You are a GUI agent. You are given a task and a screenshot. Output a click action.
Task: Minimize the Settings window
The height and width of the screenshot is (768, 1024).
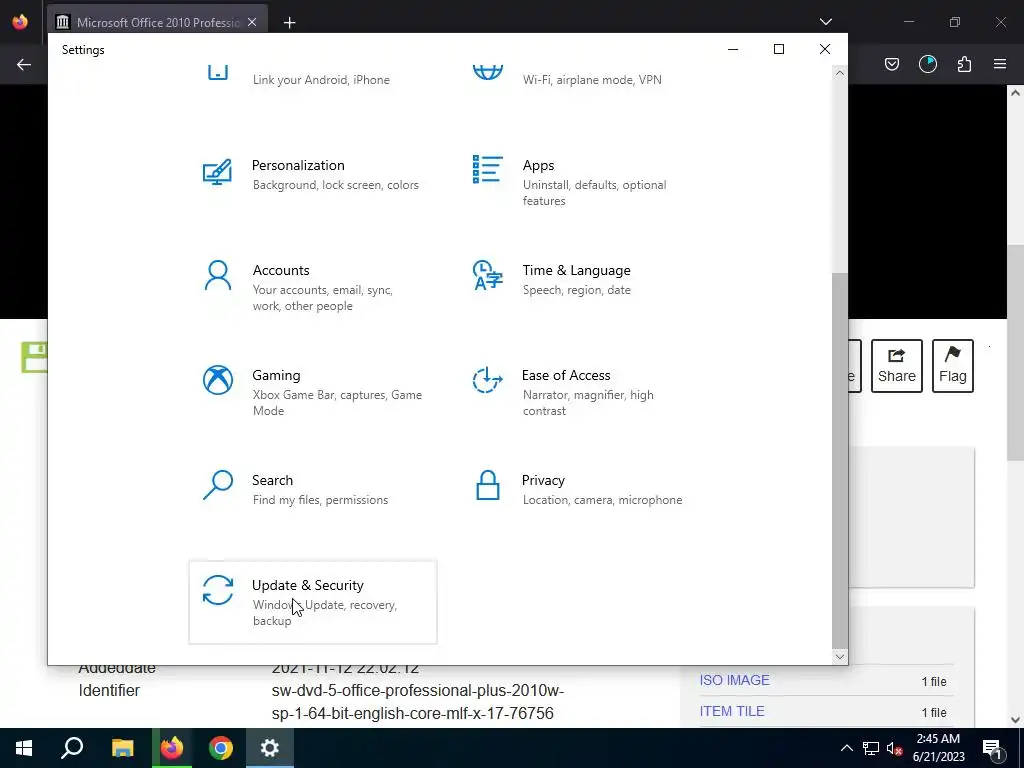(x=733, y=50)
